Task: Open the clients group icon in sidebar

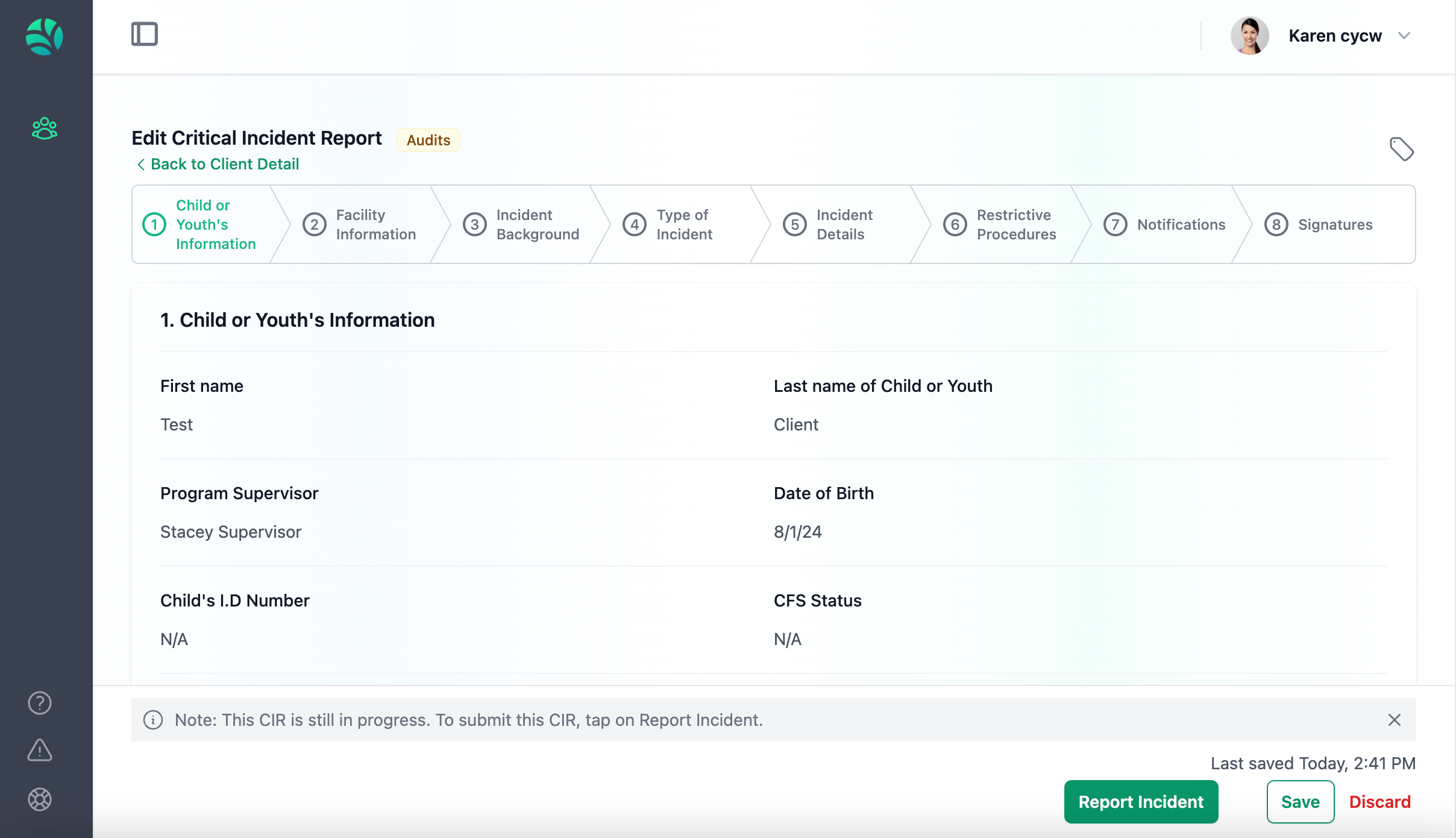Action: (45, 128)
